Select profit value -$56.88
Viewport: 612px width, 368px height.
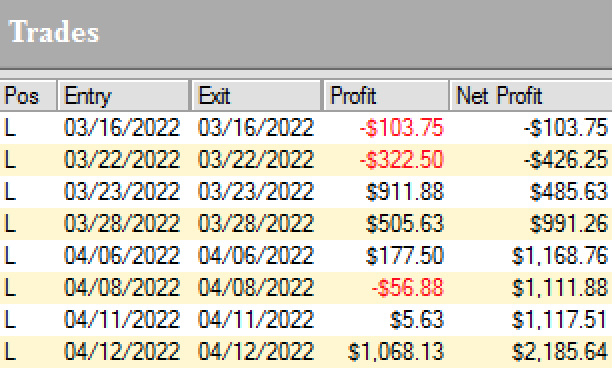(x=407, y=288)
